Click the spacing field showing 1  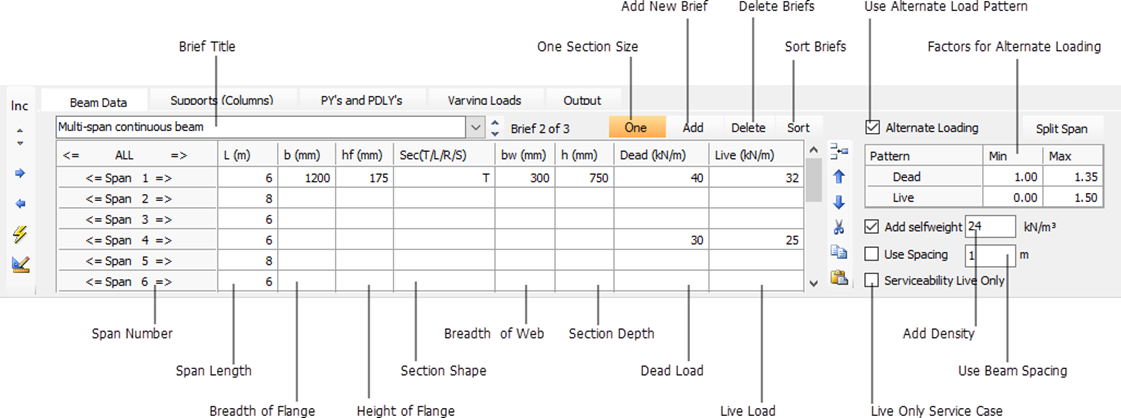coord(990,254)
